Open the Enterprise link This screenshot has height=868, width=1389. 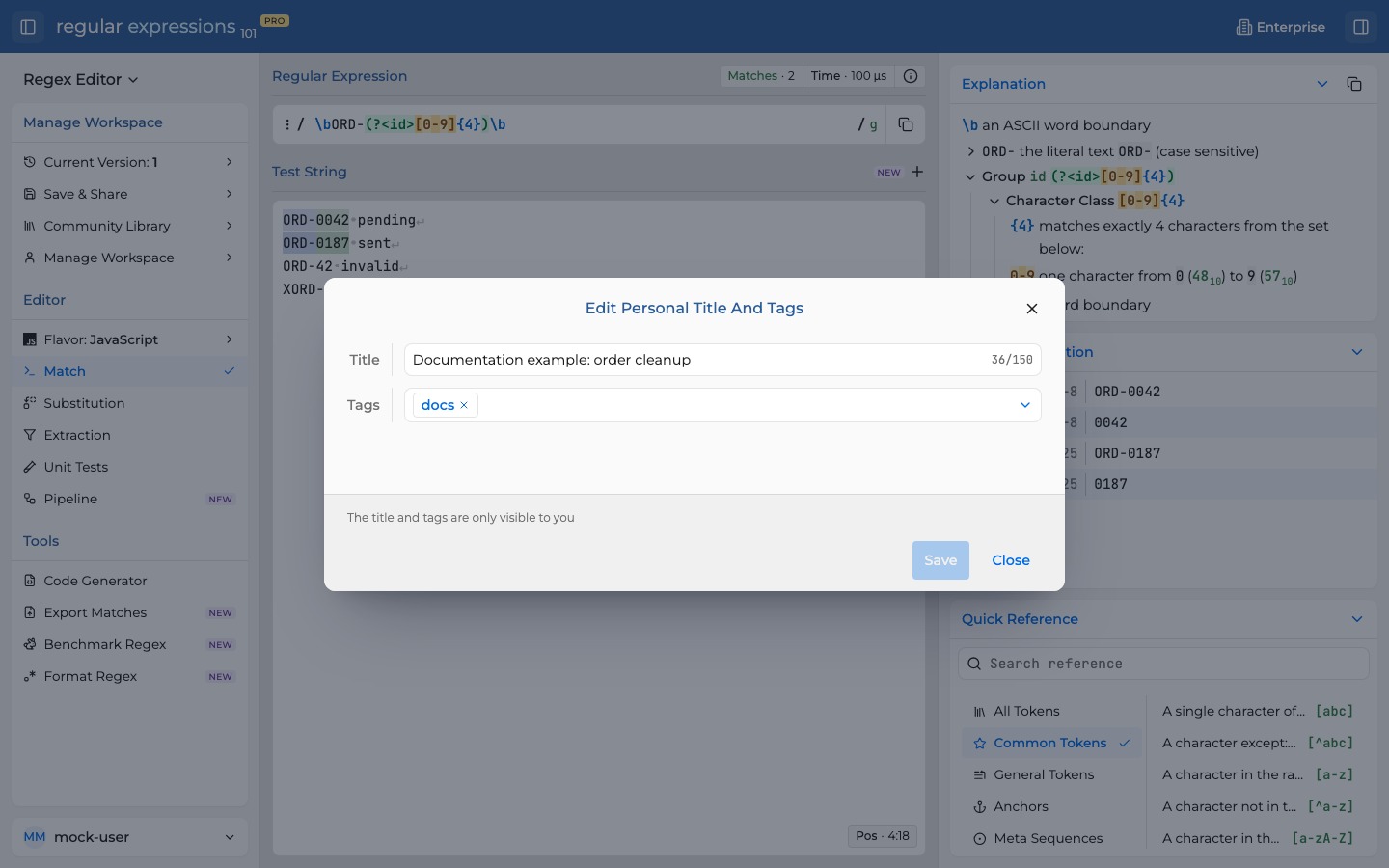coord(1281,27)
